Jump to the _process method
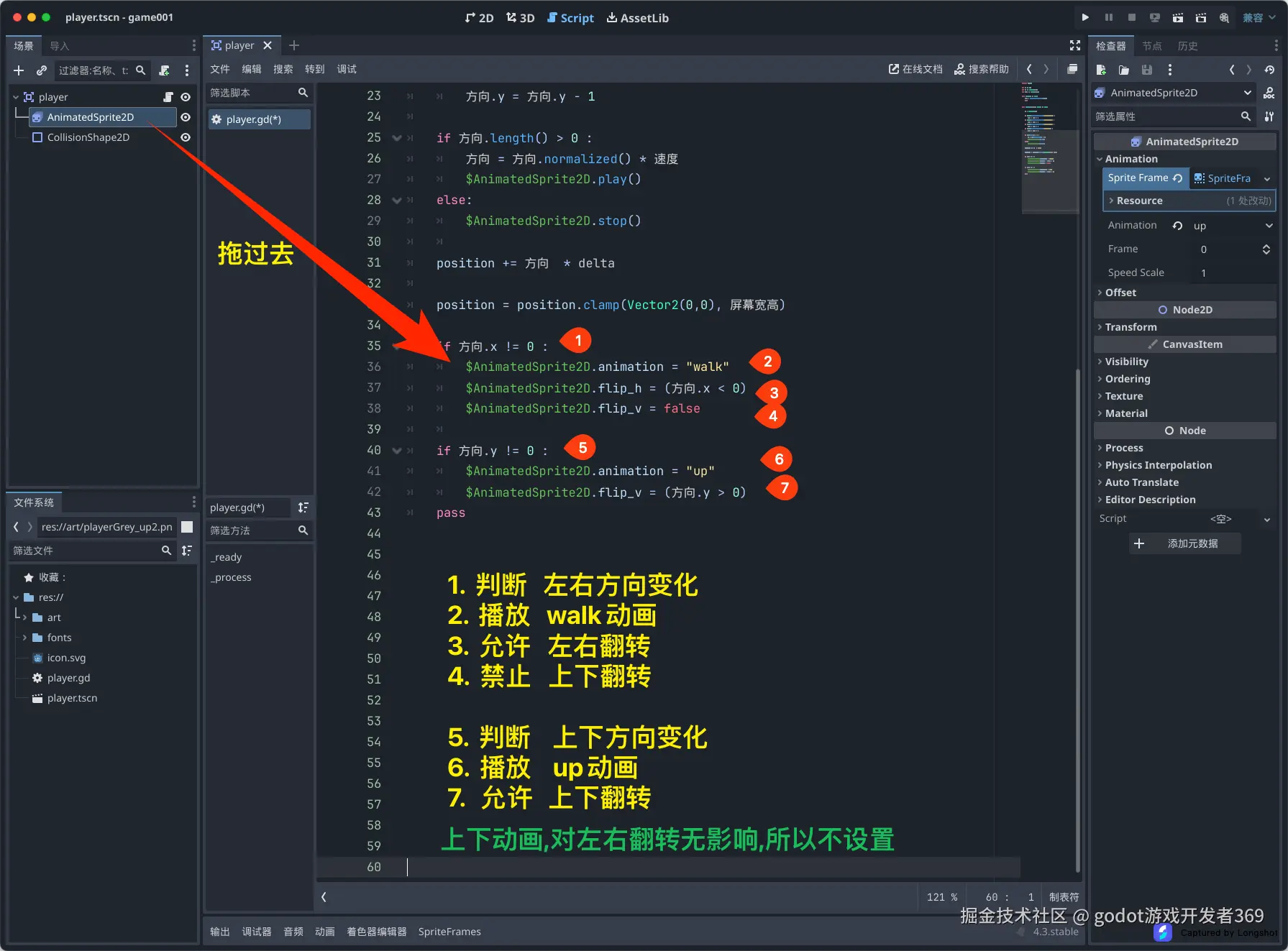Screen dimensions: 1288x951 [x=231, y=577]
